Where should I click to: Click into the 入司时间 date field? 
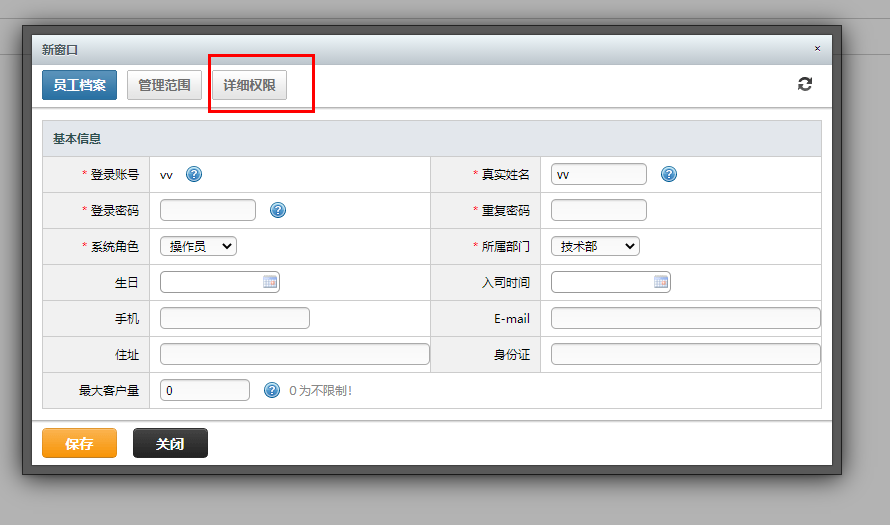(x=611, y=282)
